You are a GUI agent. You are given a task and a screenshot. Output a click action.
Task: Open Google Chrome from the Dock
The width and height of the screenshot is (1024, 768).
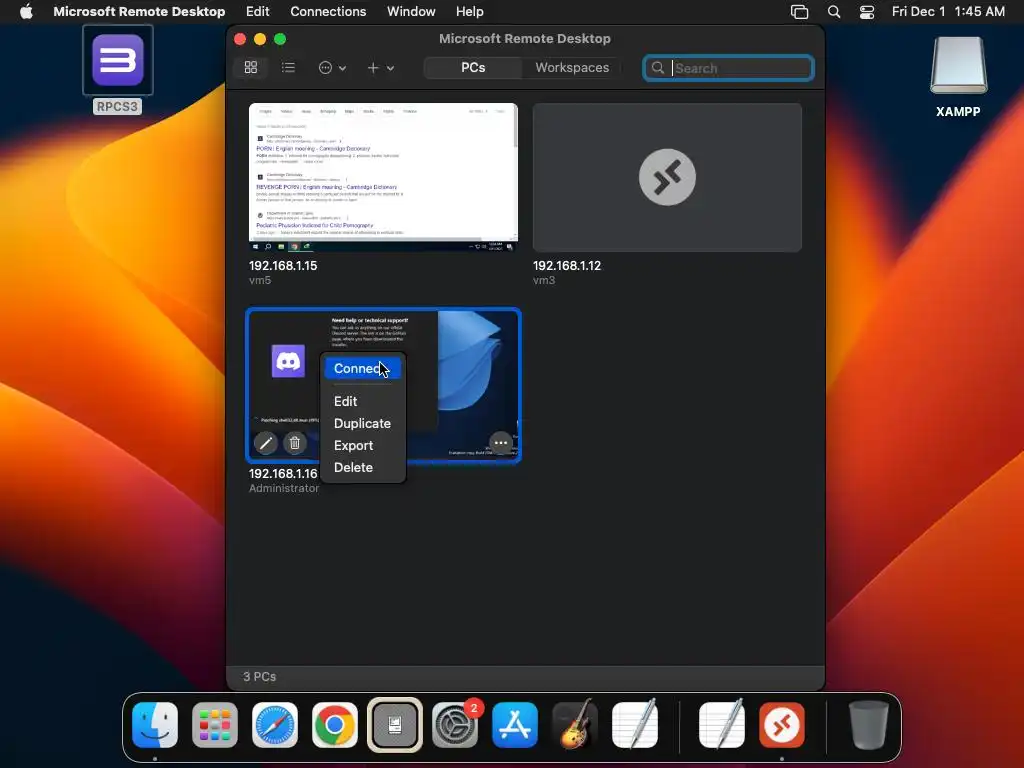334,725
